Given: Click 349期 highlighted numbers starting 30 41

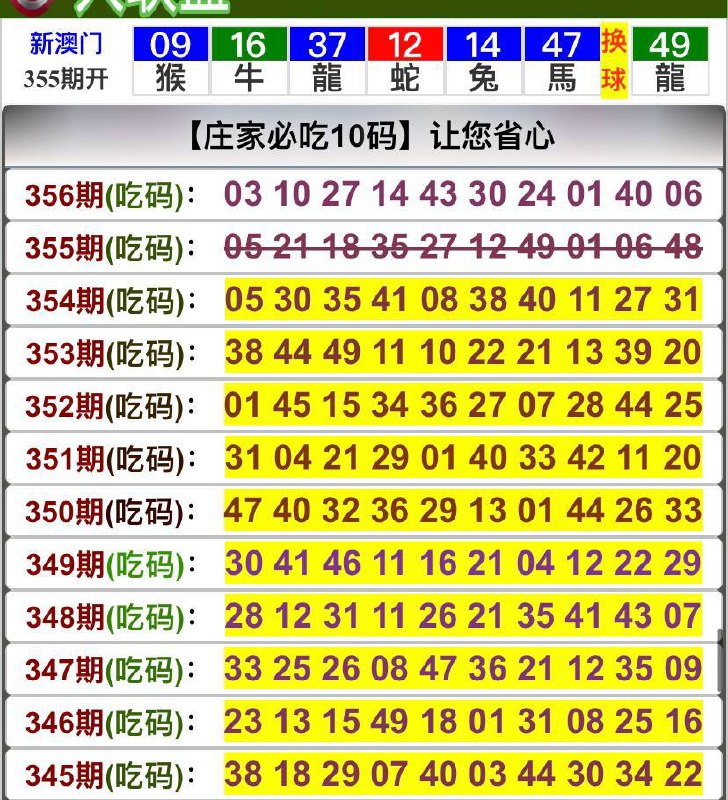Looking at the screenshot, I should 463,563.
